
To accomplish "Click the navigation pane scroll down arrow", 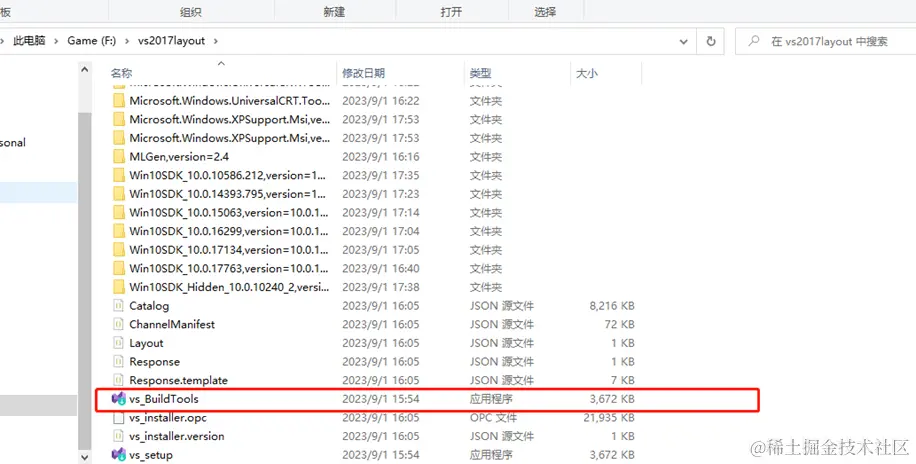I will pos(85,456).
